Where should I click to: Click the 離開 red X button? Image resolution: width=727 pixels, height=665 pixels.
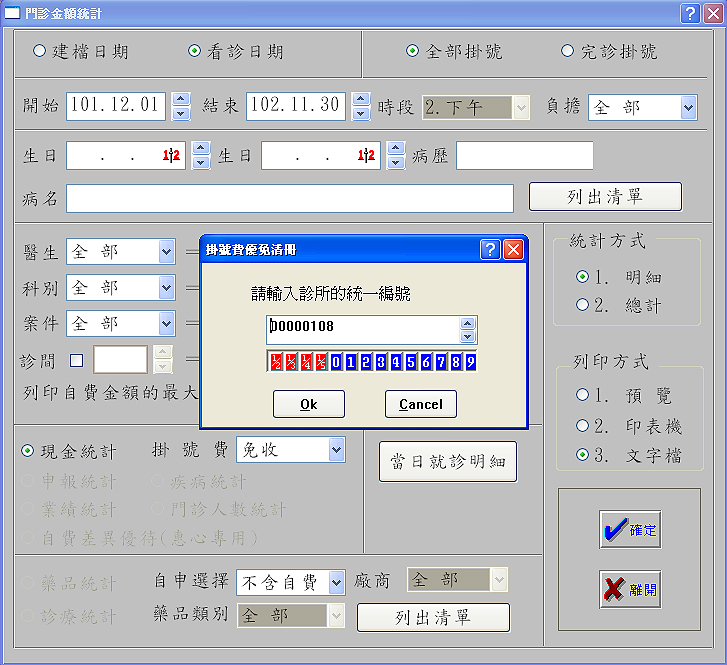630,590
